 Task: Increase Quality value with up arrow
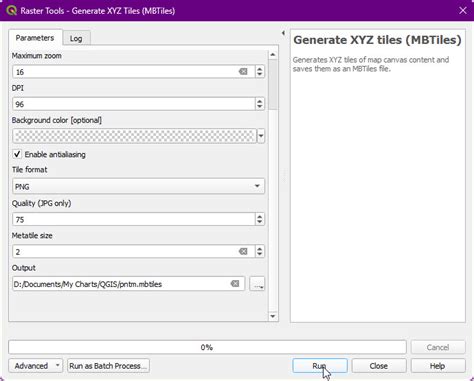(260, 216)
